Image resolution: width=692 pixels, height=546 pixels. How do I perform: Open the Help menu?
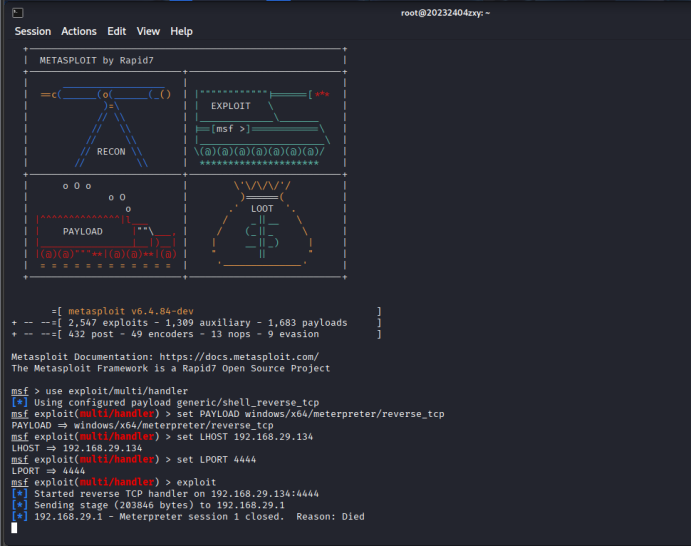coord(181,31)
